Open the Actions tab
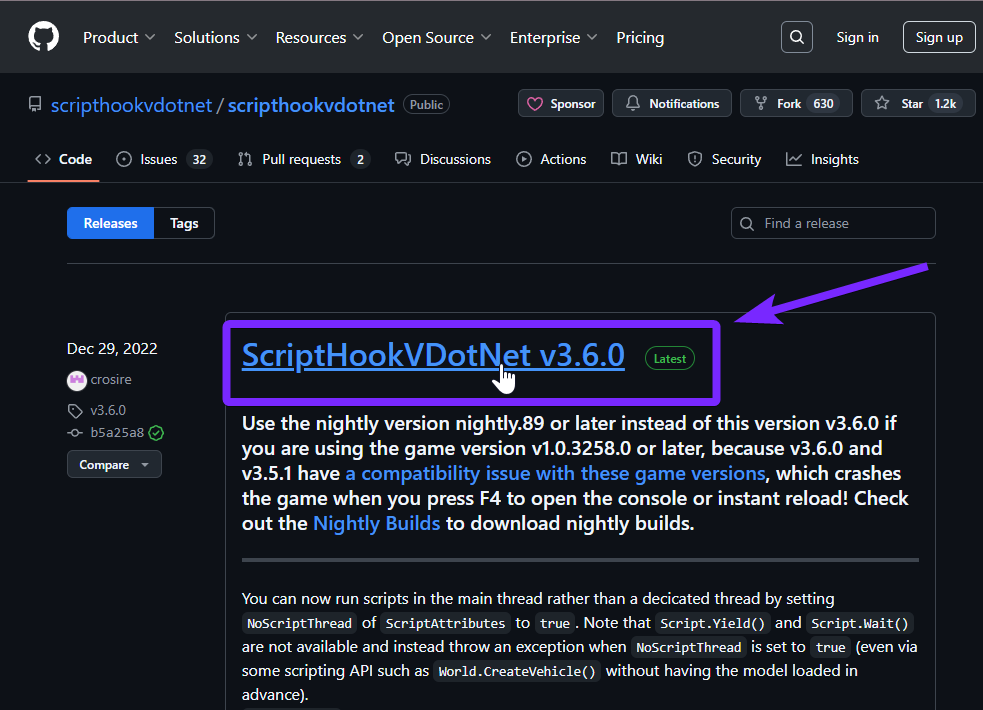Screen dimensions: 983x710 tap(551, 159)
